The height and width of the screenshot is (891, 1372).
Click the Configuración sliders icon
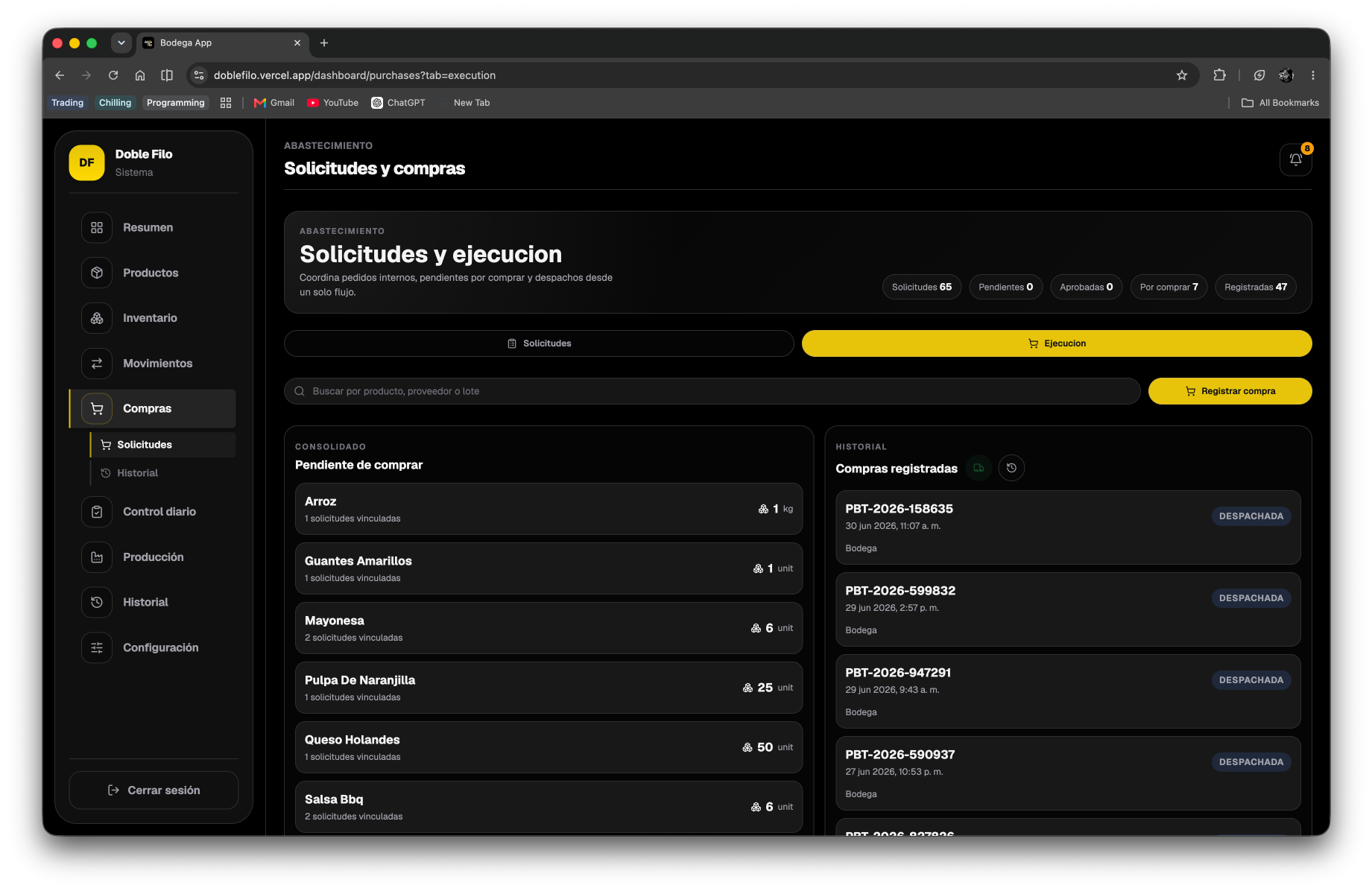(x=97, y=647)
